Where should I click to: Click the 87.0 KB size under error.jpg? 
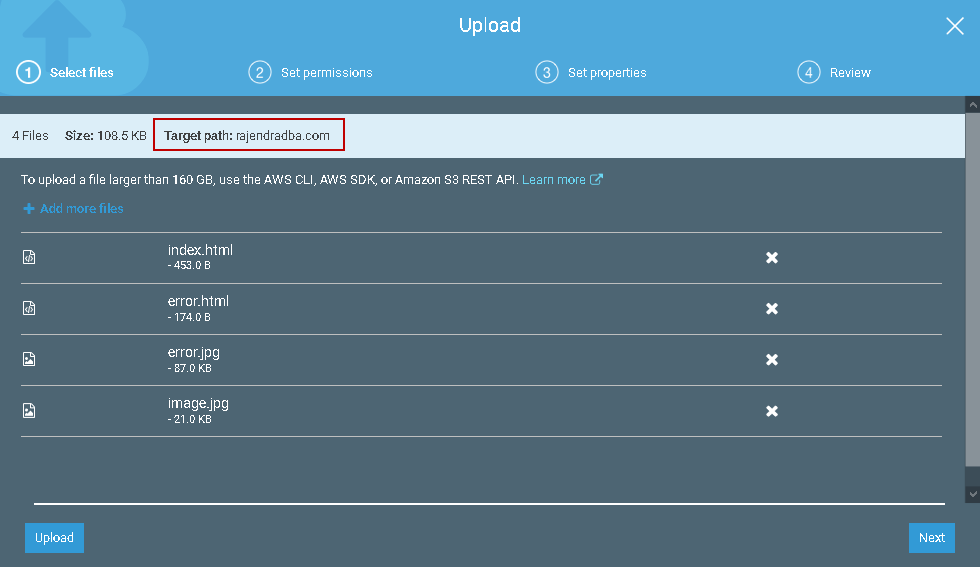tap(190, 369)
